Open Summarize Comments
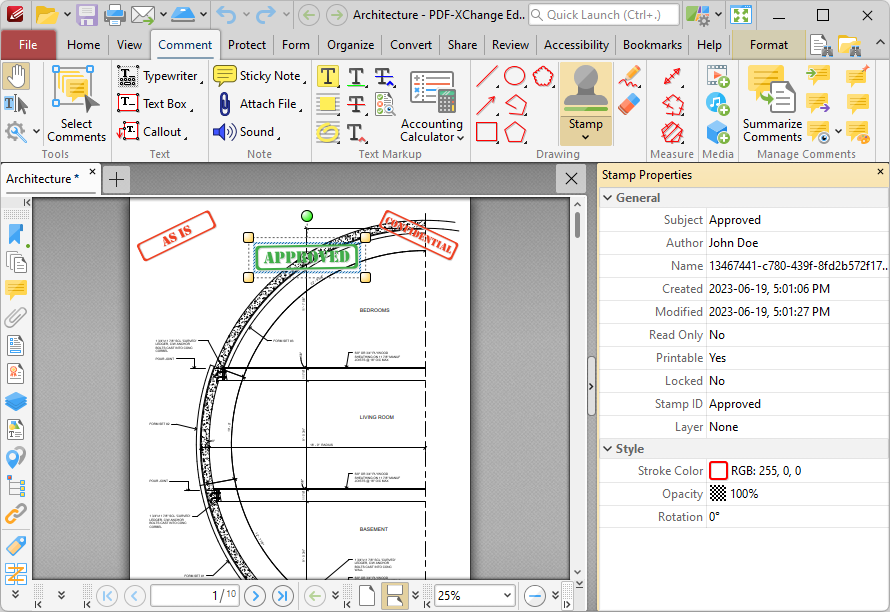This screenshot has width=890, height=612. tap(772, 103)
